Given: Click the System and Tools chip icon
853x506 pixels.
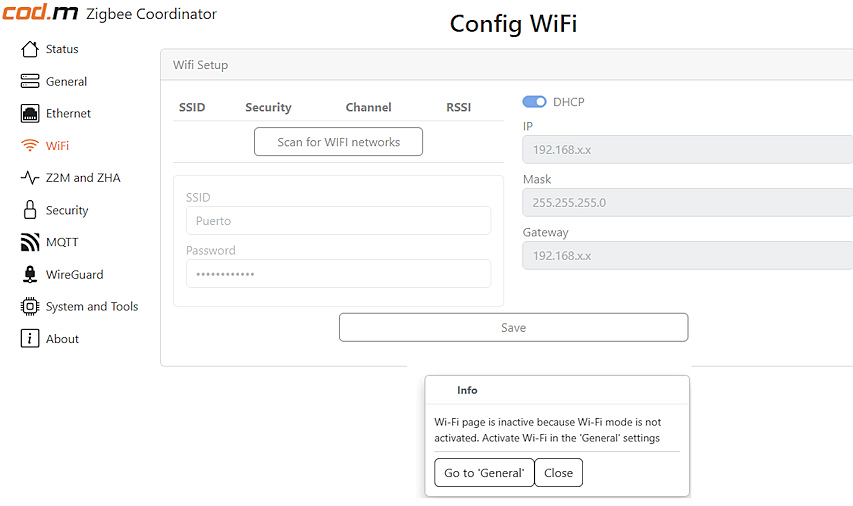Looking at the screenshot, I should coord(30,306).
